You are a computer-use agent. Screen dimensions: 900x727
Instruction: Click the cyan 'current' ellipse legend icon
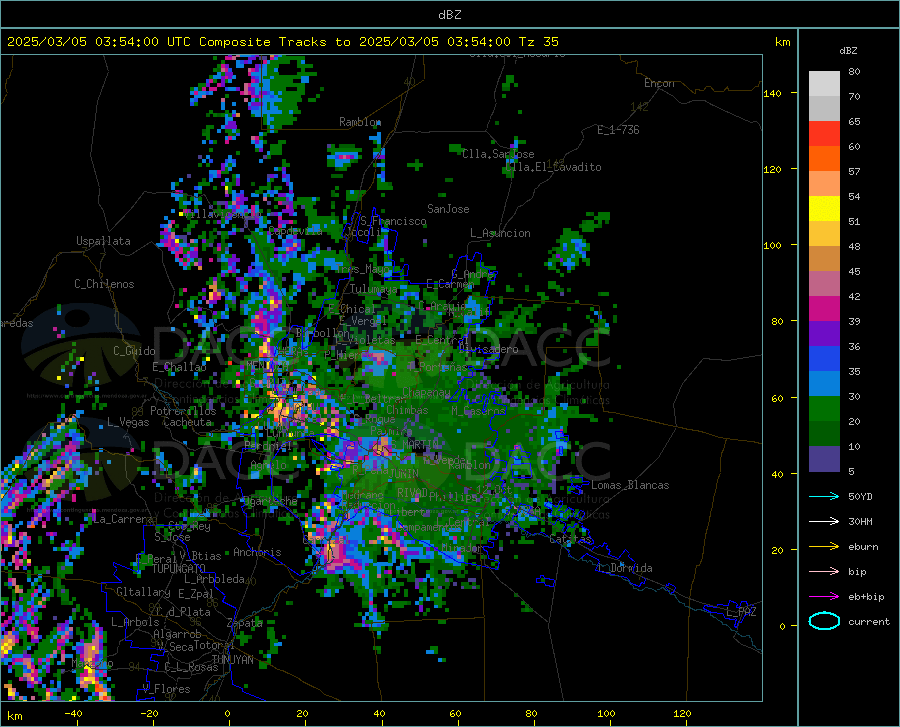[x=824, y=621]
